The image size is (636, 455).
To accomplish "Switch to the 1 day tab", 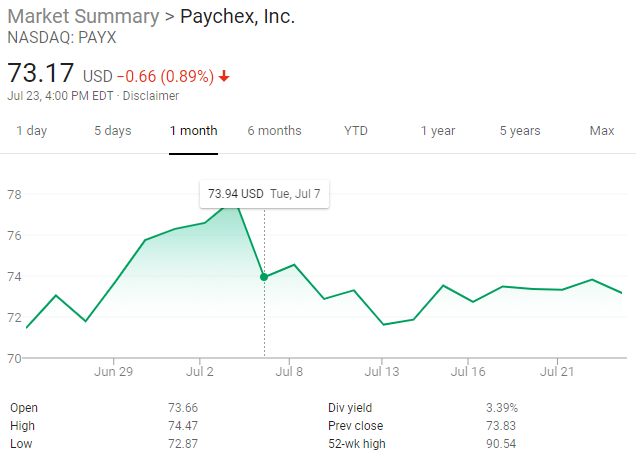I will [x=31, y=131].
